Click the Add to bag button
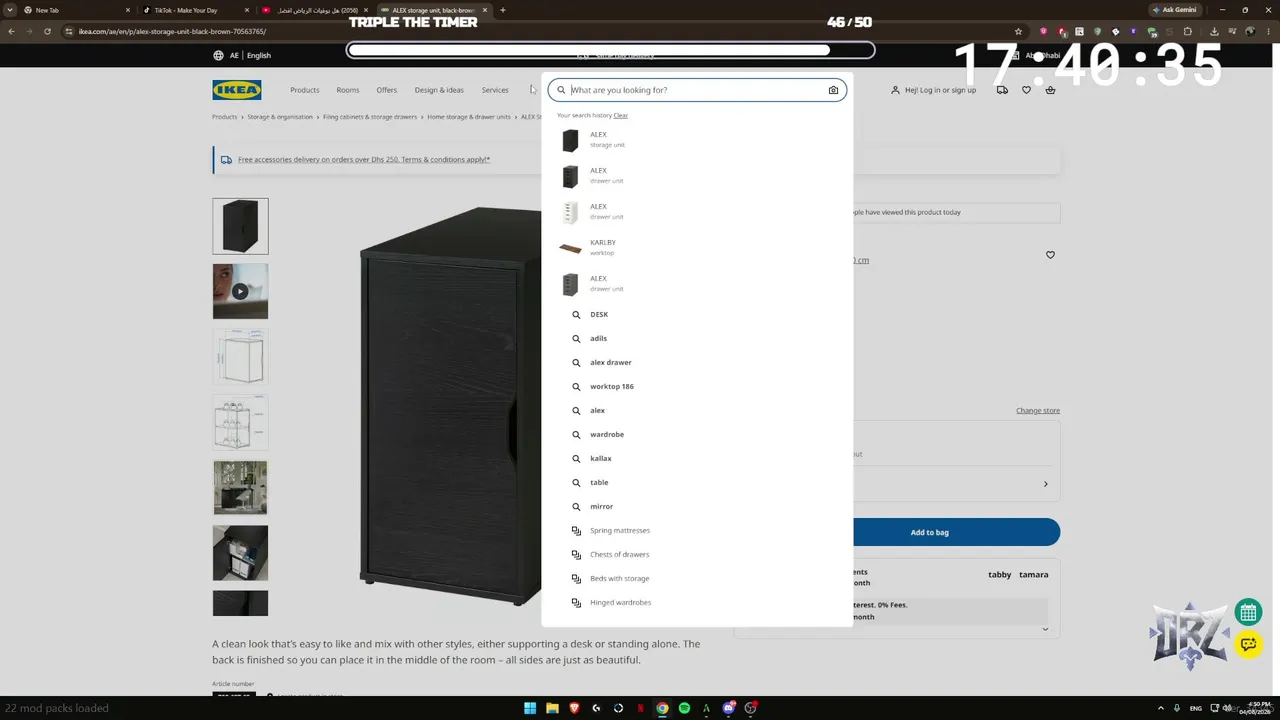Screen dimensions: 1280x720 930,532
